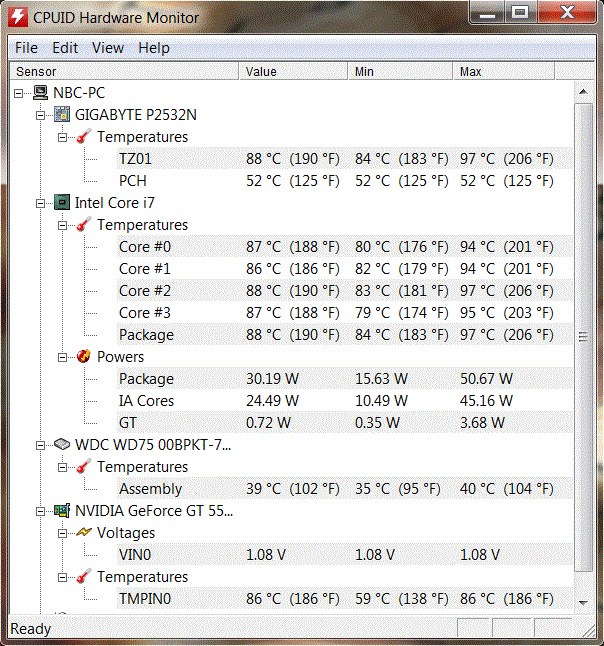Click the WDC WD75 hard drive icon
The image size is (604, 646).
point(62,445)
